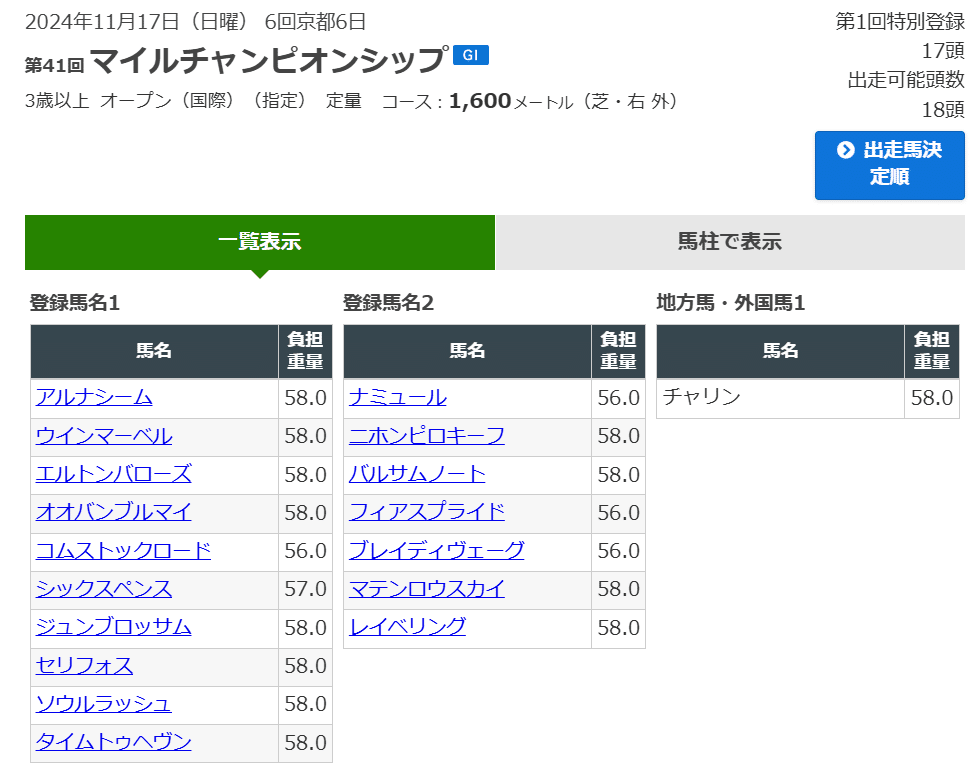Screen dimensions: 980x783
Task: Select the 56.0 weight for ナミュール
Action: pyautogui.click(x=618, y=398)
